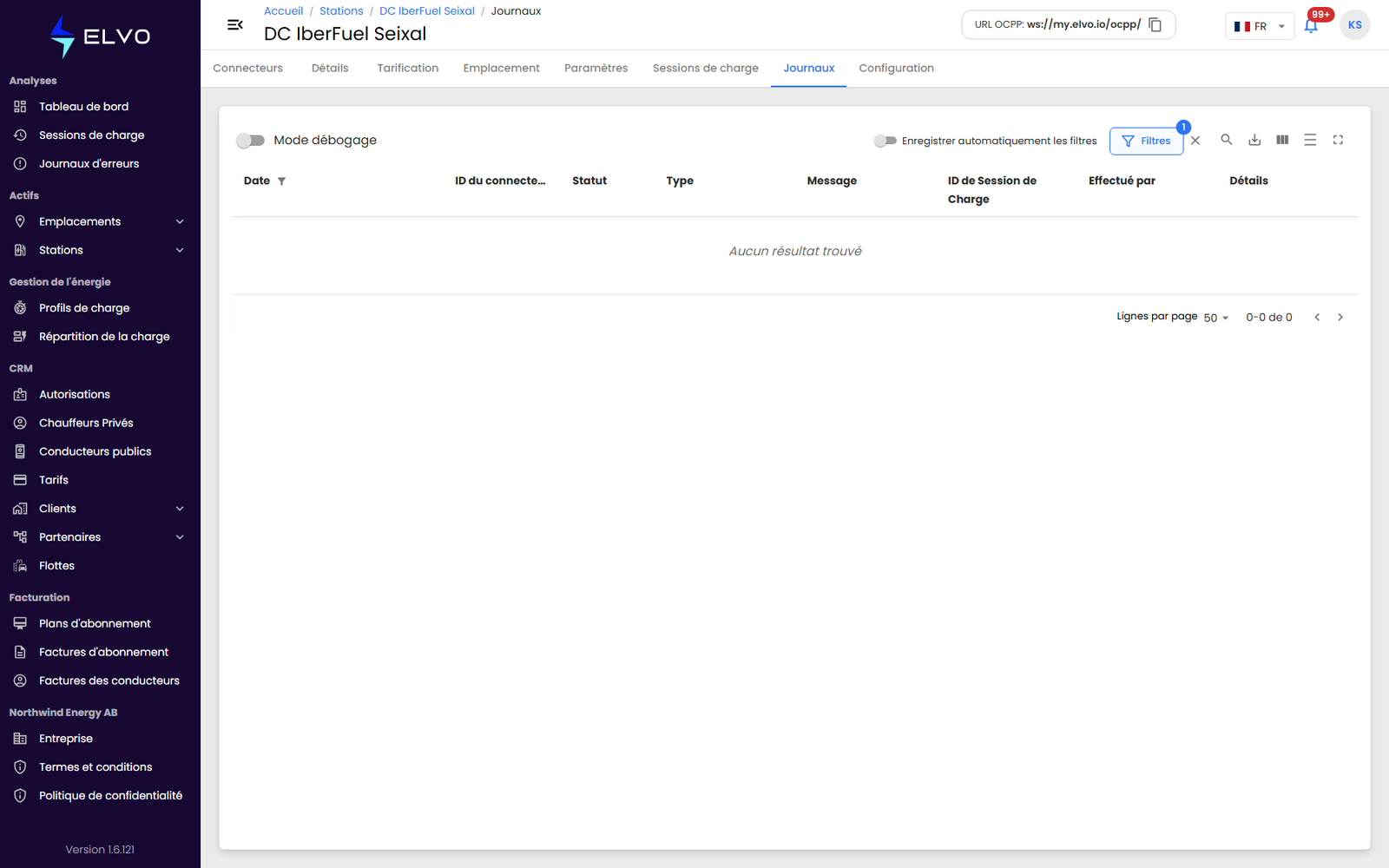This screenshot has width=1389, height=868.
Task: Toggle Enregistrer automatiquement les filtres
Action: [885, 141]
